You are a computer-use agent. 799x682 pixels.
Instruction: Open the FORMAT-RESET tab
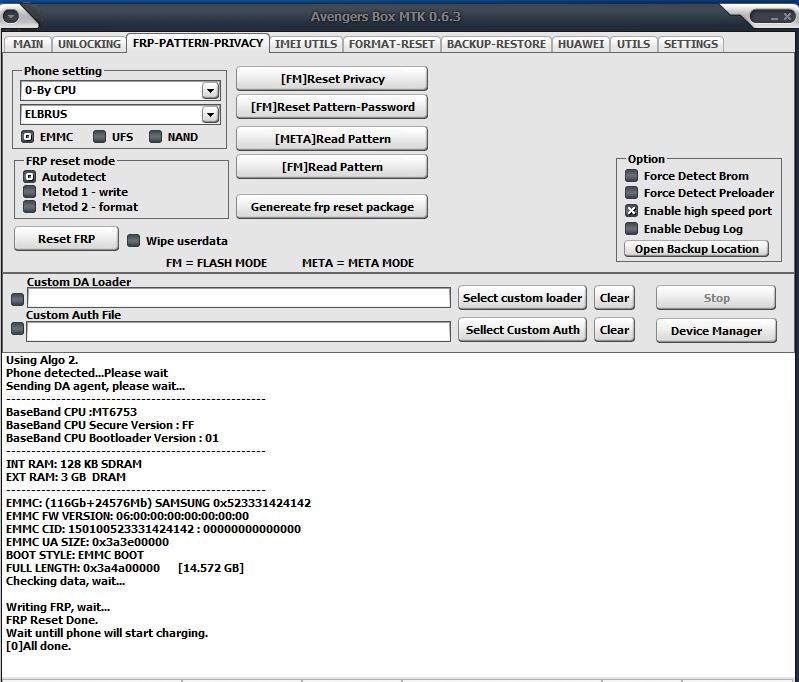[x=391, y=44]
